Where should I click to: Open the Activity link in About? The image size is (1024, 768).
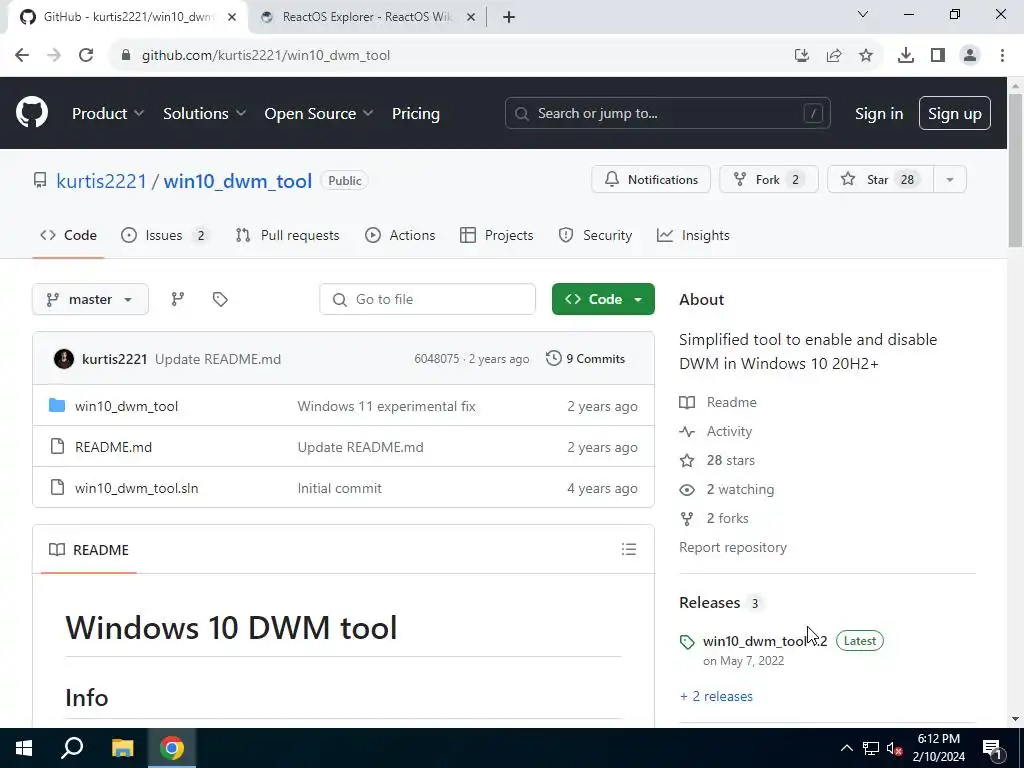[x=729, y=431]
